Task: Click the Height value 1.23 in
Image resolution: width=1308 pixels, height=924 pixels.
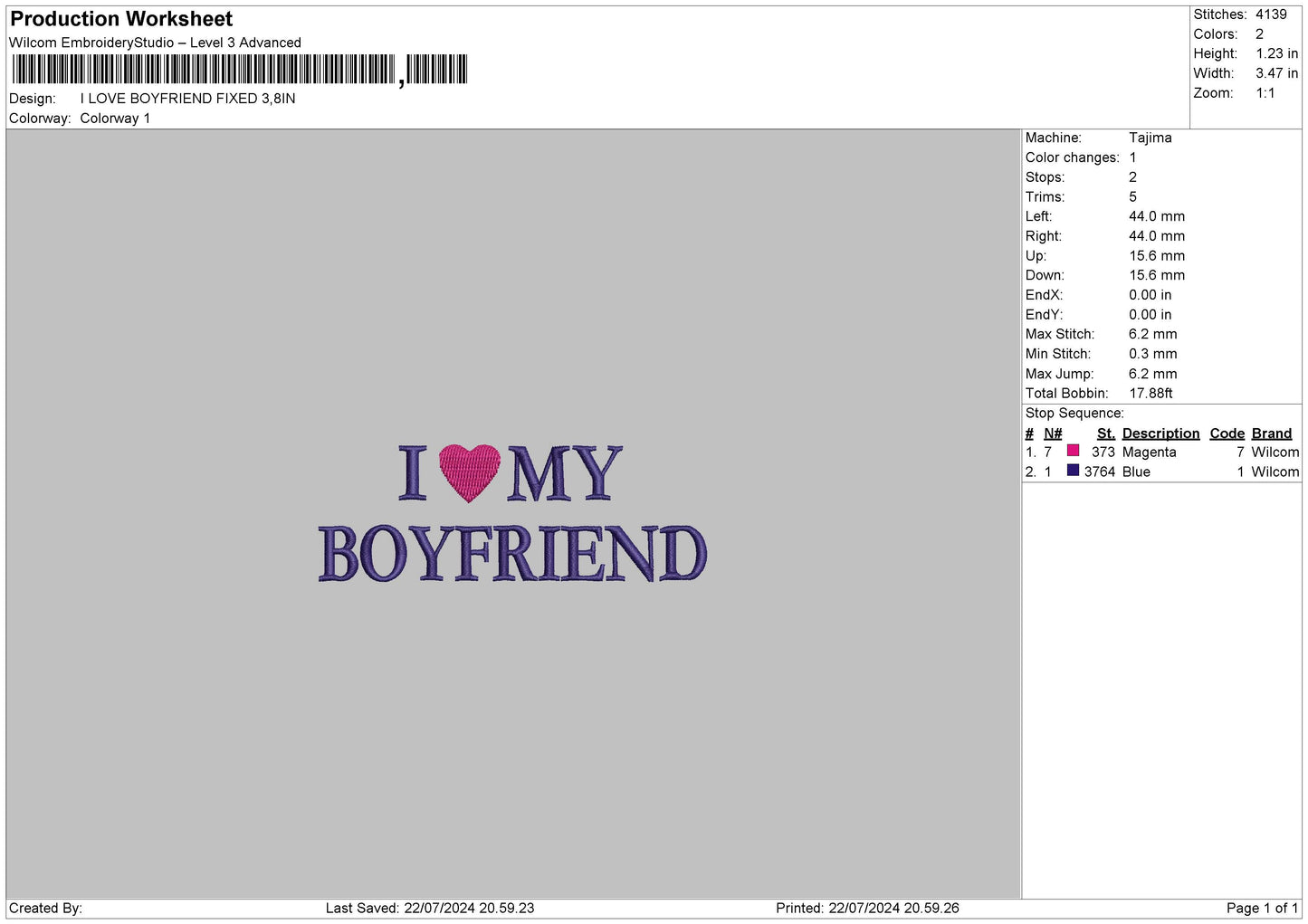Action: coord(1276,54)
